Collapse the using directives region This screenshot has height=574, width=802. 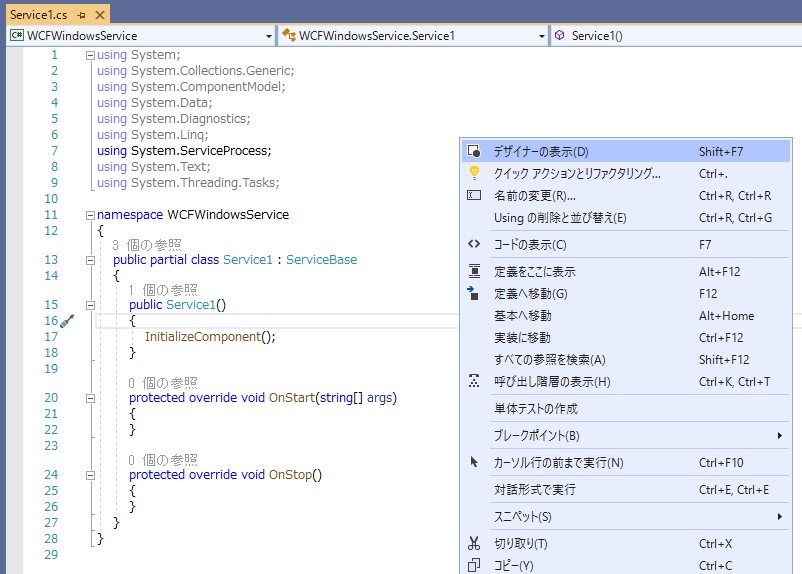pos(90,55)
